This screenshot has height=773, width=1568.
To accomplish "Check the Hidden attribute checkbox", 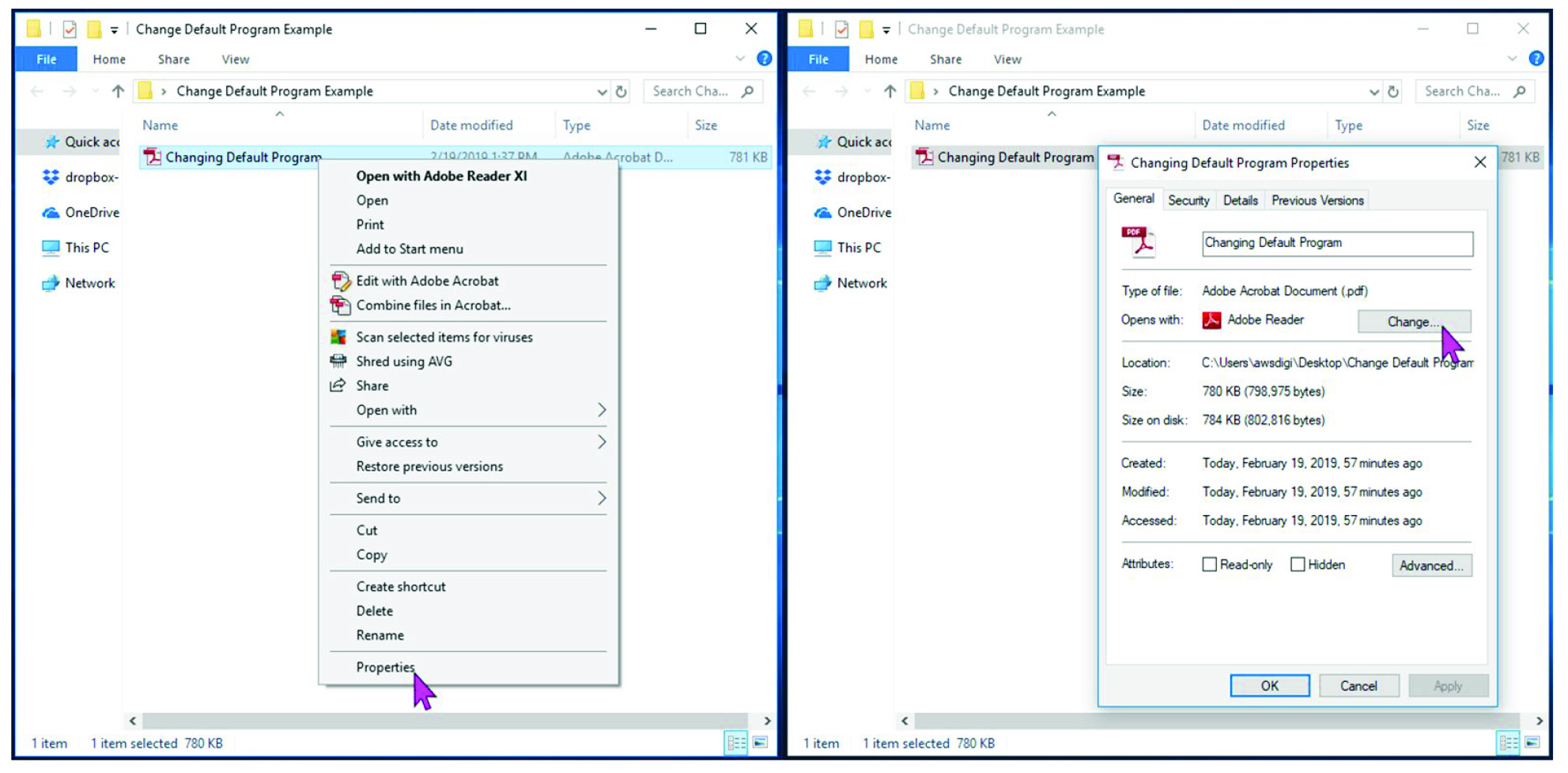I will [1298, 563].
